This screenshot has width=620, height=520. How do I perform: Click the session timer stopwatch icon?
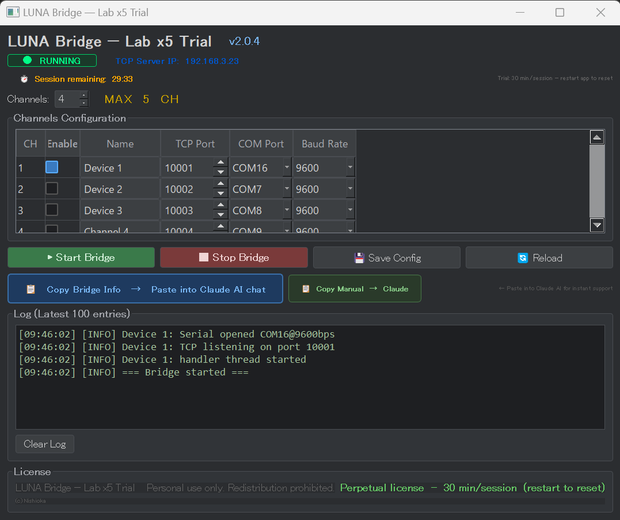(24, 79)
